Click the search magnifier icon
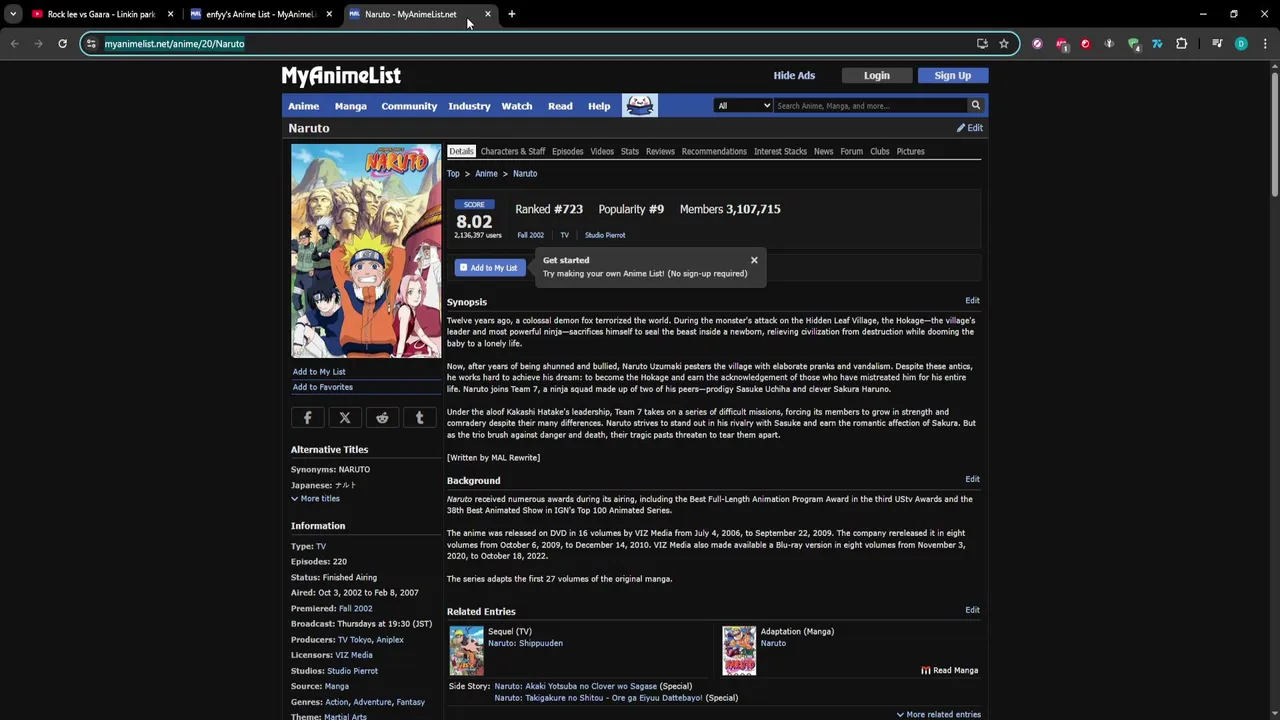Viewport: 1280px width, 720px height. coord(975,105)
